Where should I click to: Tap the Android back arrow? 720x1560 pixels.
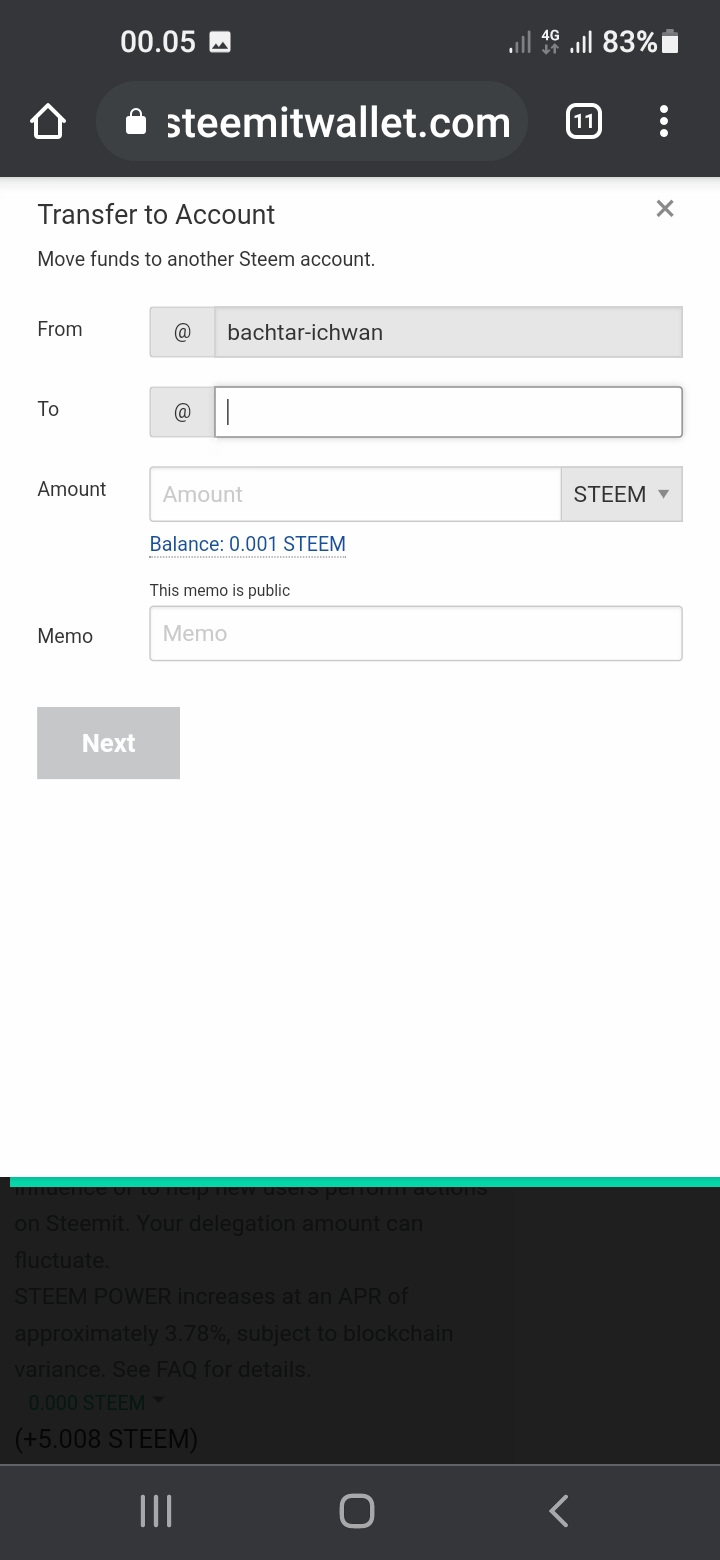click(x=559, y=1510)
